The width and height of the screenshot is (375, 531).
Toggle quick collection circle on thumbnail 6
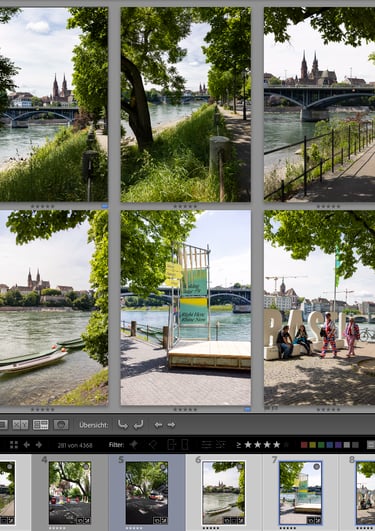click(x=240, y=467)
